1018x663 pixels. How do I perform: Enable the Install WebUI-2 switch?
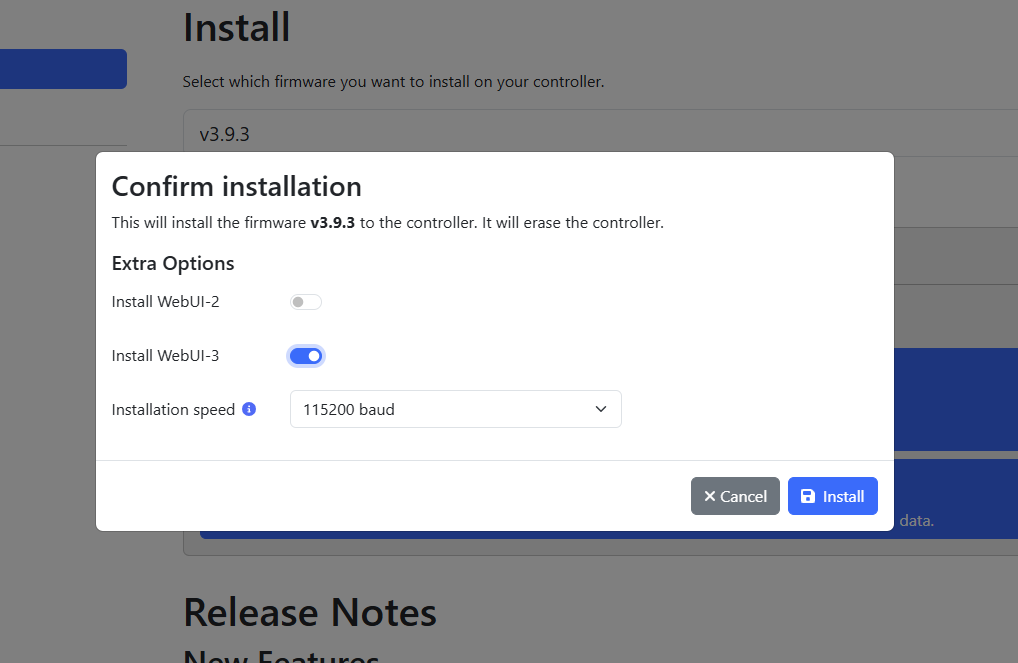pyautogui.click(x=306, y=302)
